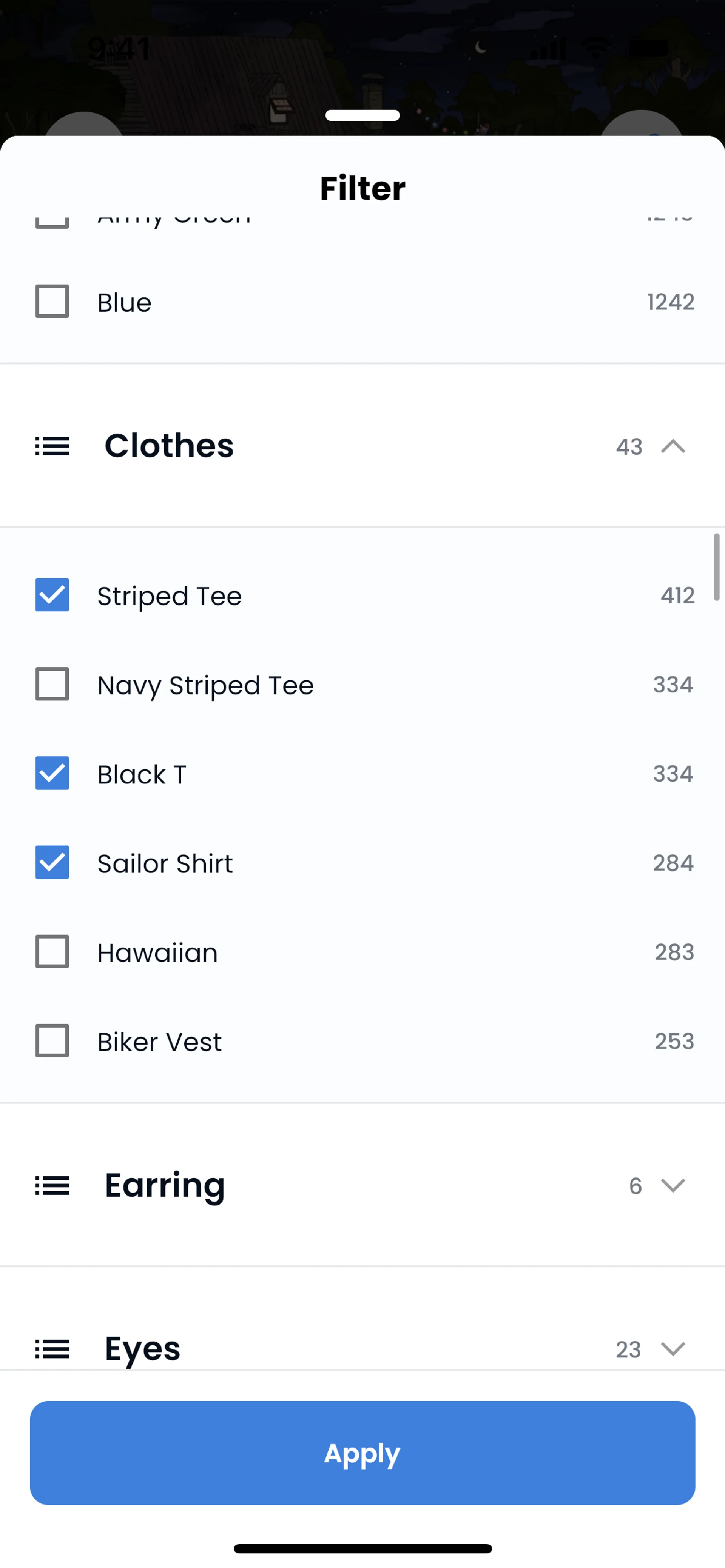Tick the Biker Vest checkbox

point(52,1041)
